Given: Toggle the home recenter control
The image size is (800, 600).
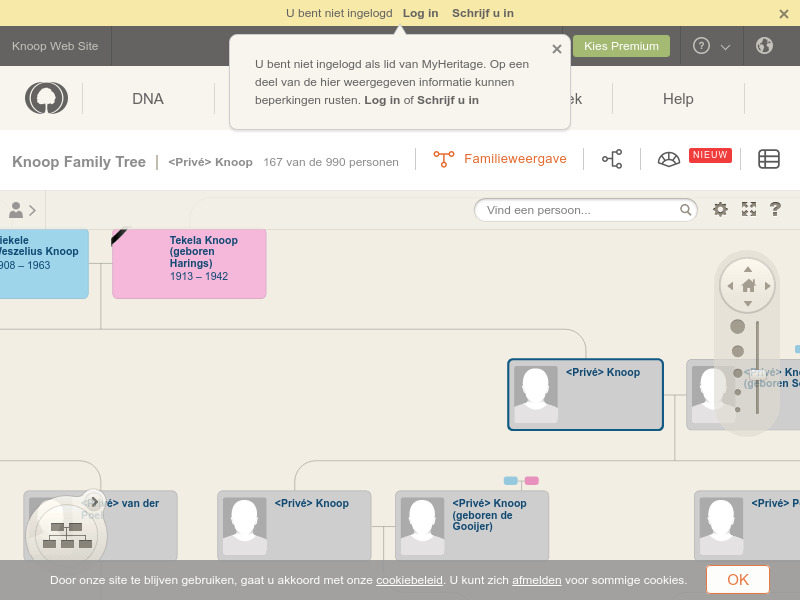Looking at the screenshot, I should coord(747,284).
